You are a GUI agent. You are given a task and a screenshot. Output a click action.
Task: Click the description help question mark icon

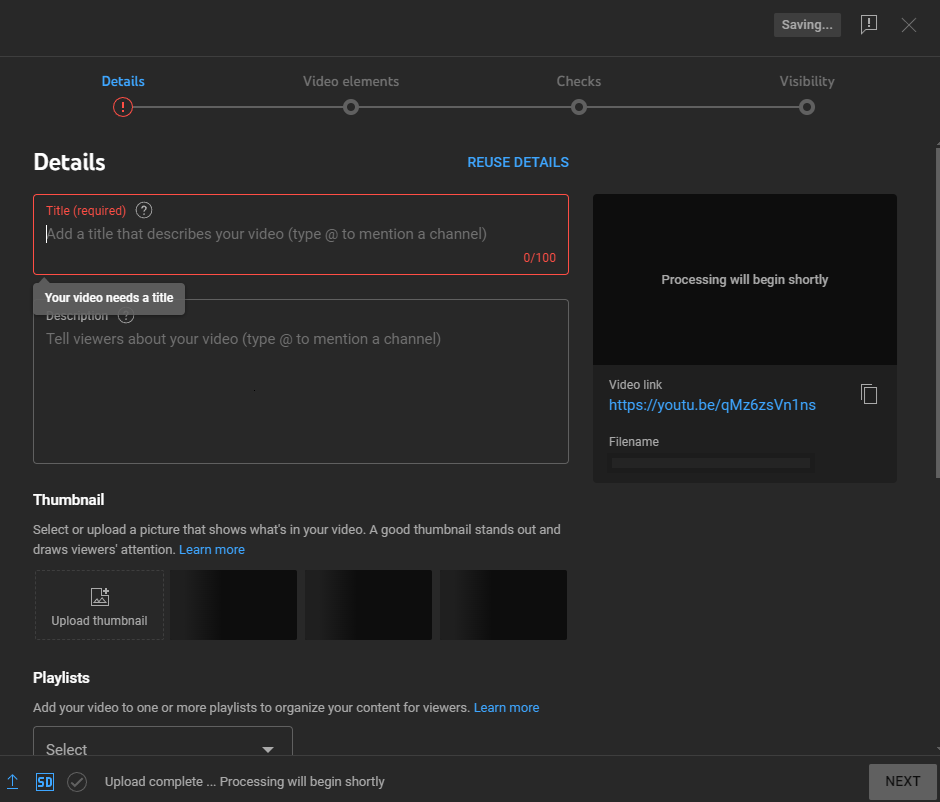(126, 316)
